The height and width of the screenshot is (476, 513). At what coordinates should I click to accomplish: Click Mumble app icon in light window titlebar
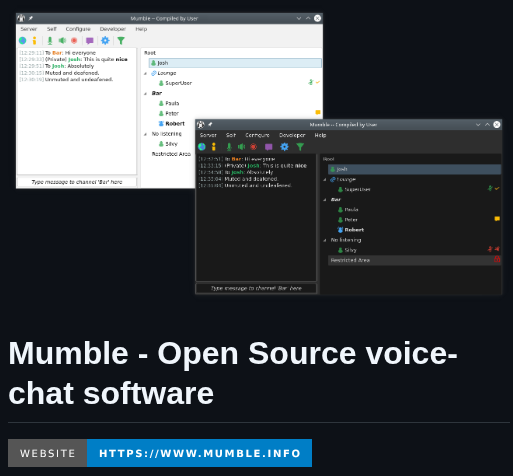coord(21,18)
